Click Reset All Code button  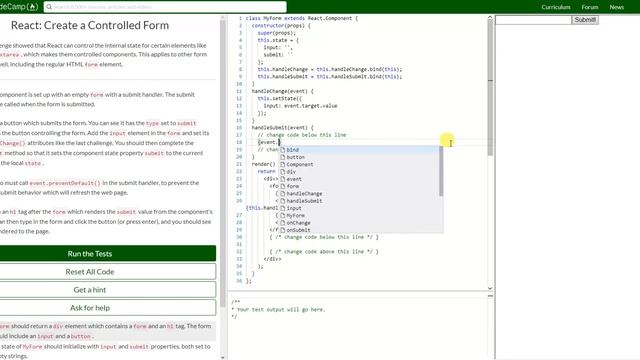108,272
